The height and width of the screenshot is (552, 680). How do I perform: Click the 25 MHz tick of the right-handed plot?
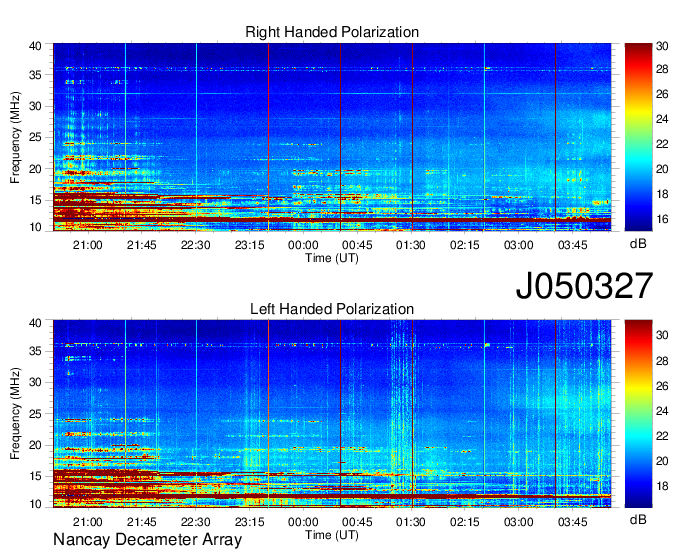tap(36, 137)
